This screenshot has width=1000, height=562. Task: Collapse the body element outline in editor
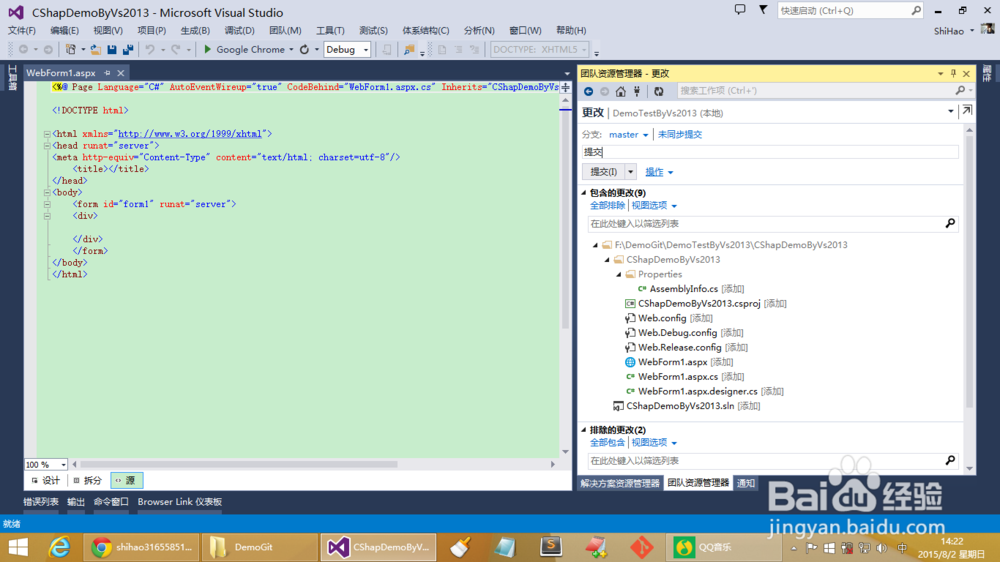tap(47, 192)
